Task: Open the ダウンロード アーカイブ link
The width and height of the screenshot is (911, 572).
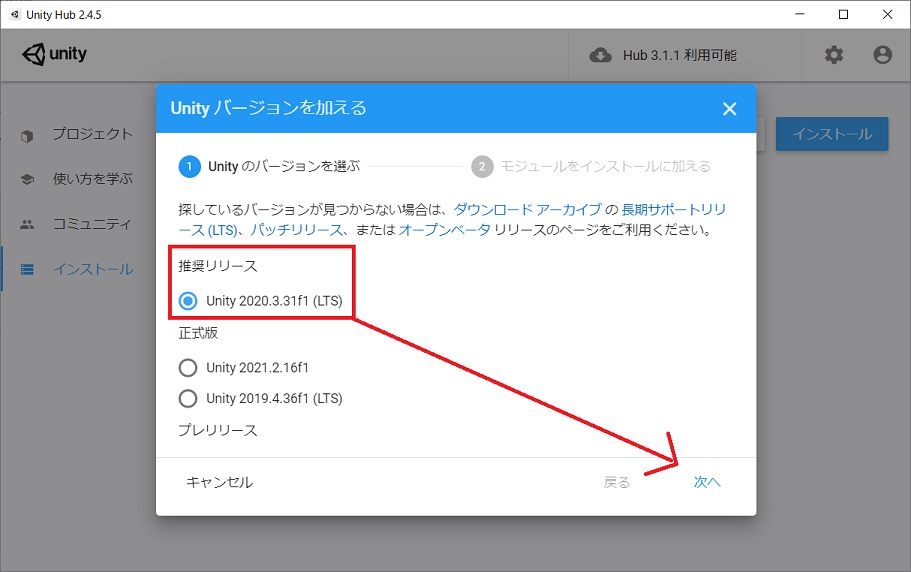Action: (528, 210)
